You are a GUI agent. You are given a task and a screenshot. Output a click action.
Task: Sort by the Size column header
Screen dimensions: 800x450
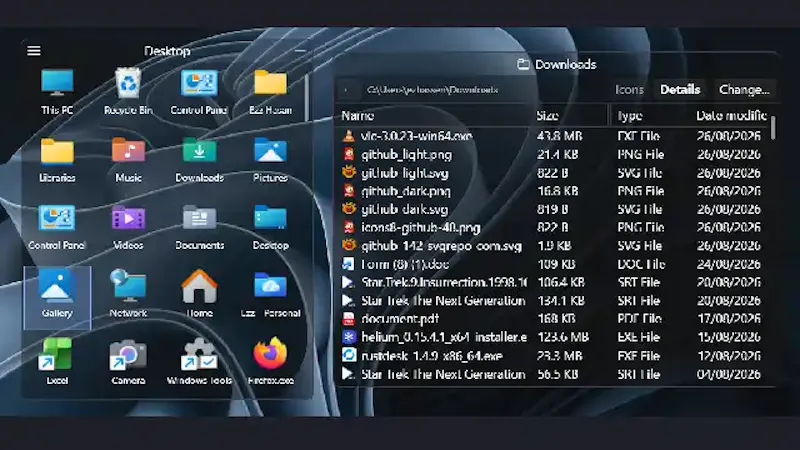[547, 116]
